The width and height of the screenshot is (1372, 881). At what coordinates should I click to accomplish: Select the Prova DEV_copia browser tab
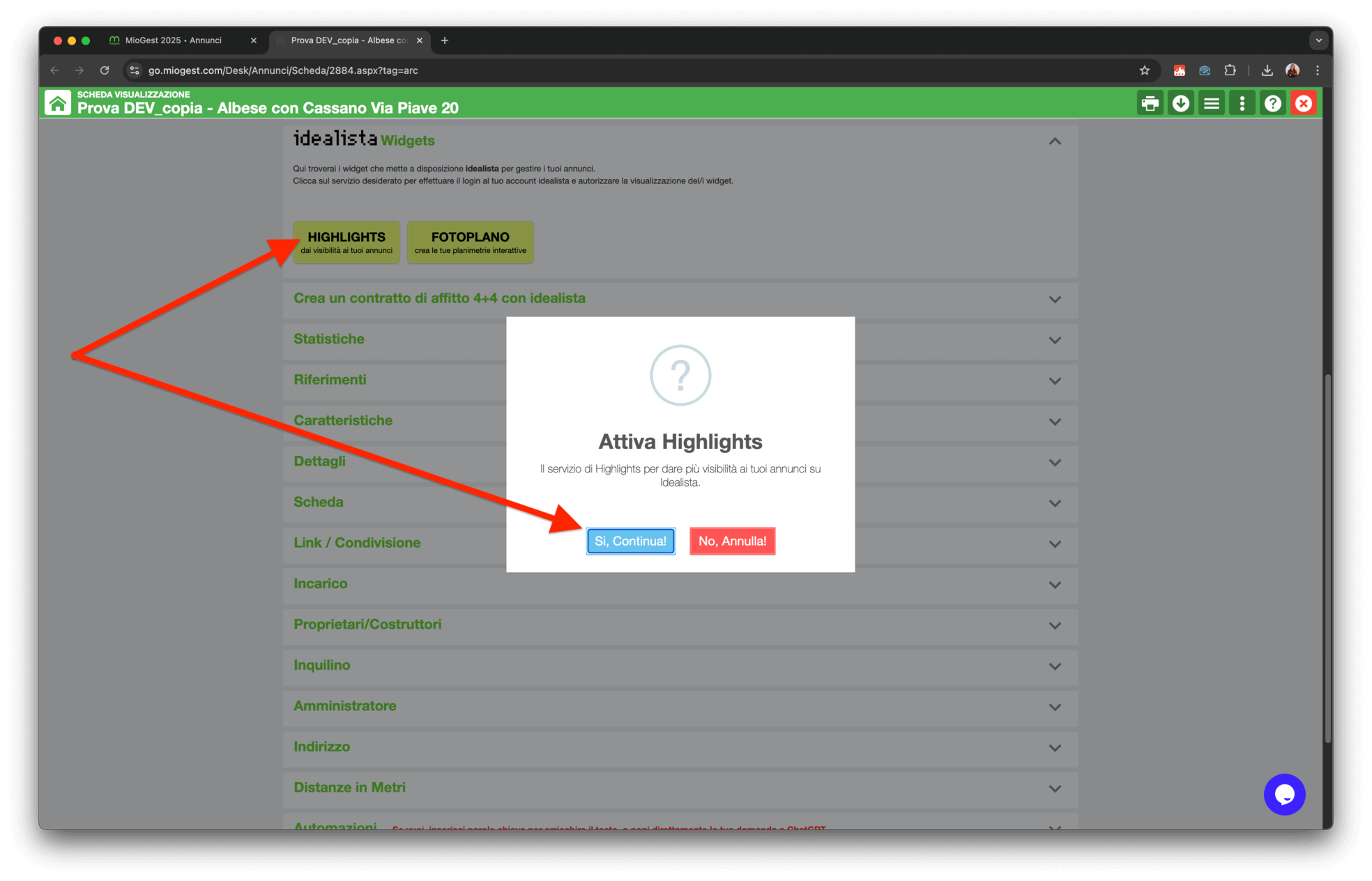coord(349,40)
